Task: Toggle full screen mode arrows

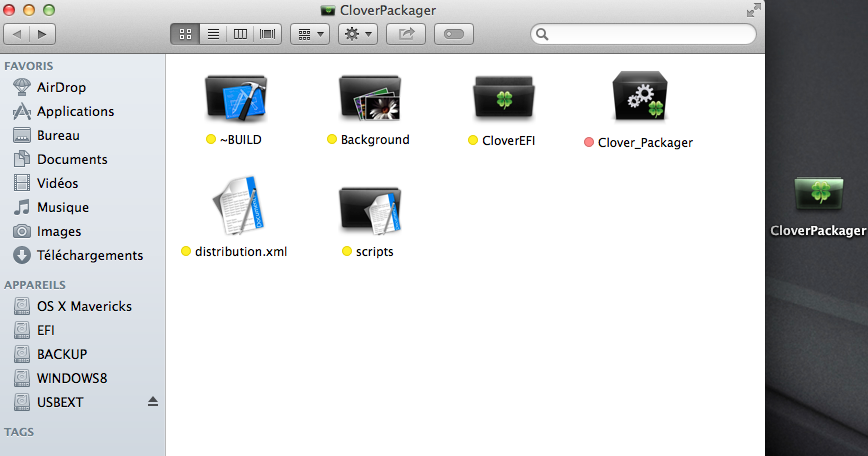Action: (753, 10)
